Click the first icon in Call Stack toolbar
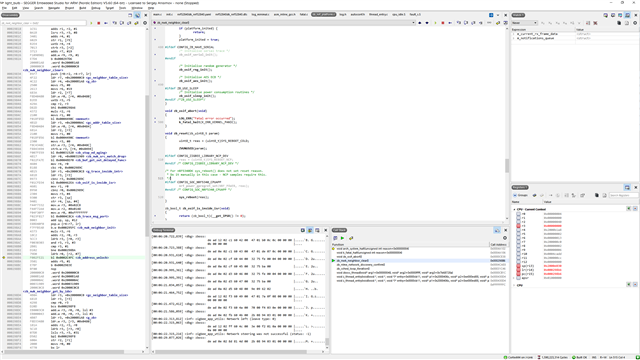This screenshot has width=640, height=360. pyautogui.click(x=335, y=238)
